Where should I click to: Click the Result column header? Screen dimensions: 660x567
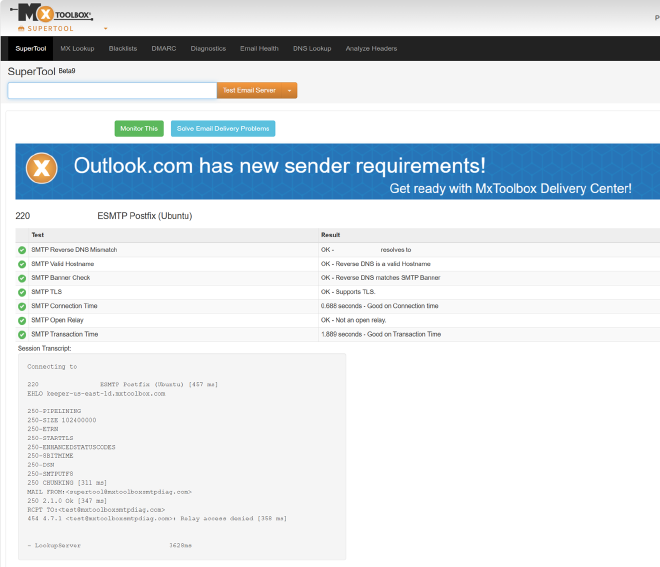[330, 235]
